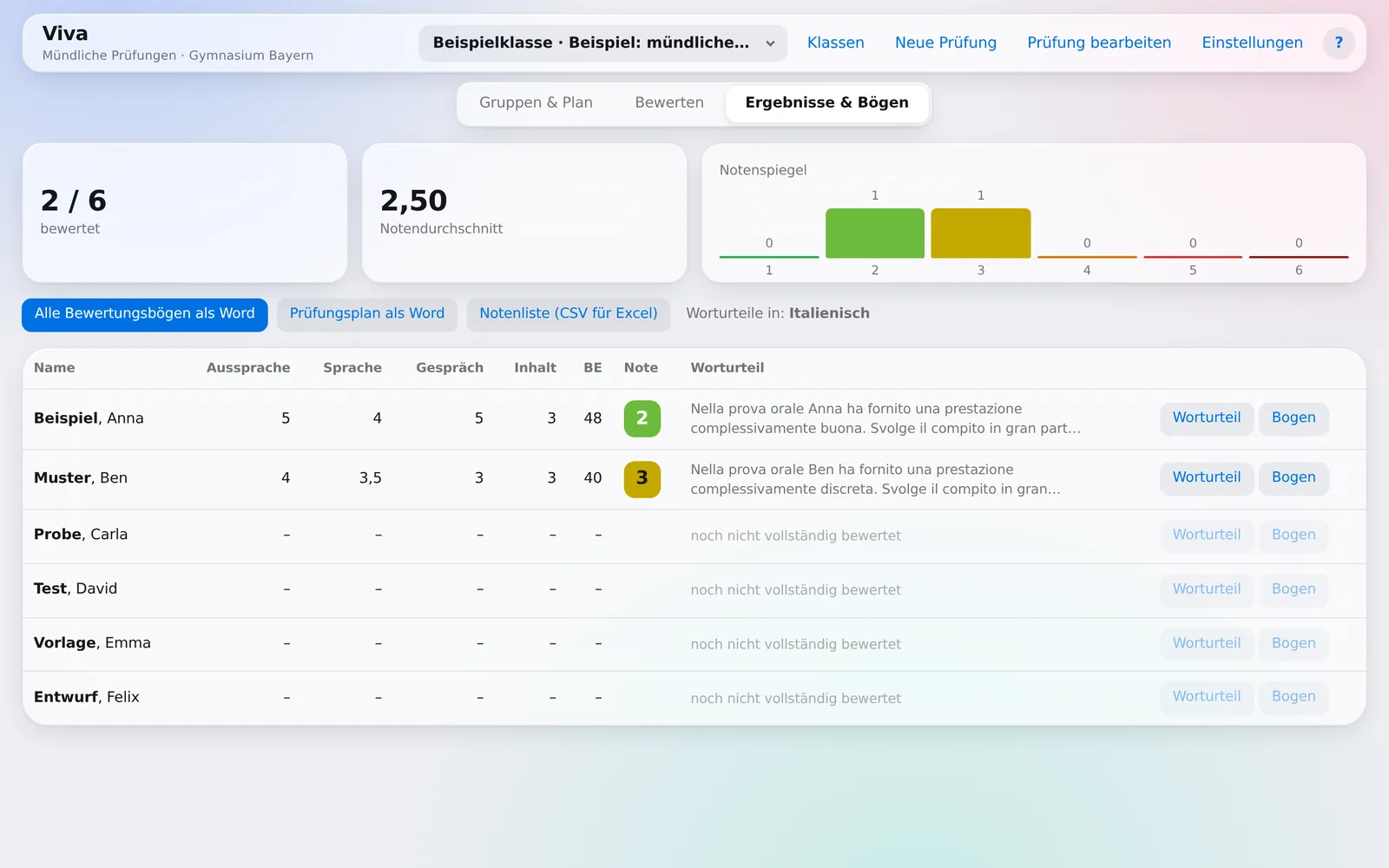Click the Aussprache column header
This screenshot has height=868, width=1389.
click(248, 368)
